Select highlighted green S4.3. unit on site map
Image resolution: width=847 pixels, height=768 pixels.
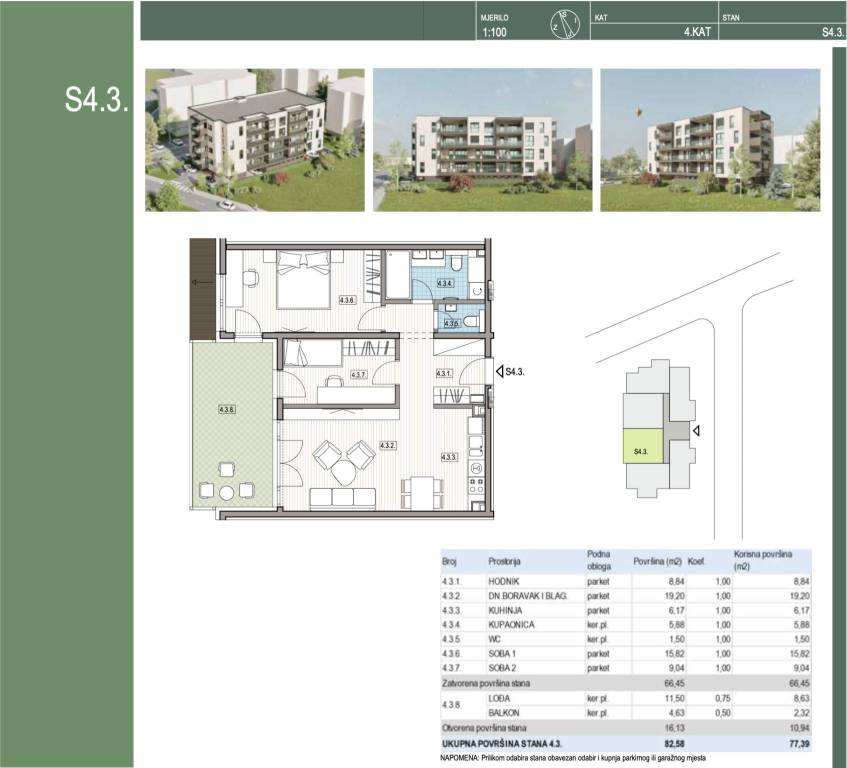(641, 450)
